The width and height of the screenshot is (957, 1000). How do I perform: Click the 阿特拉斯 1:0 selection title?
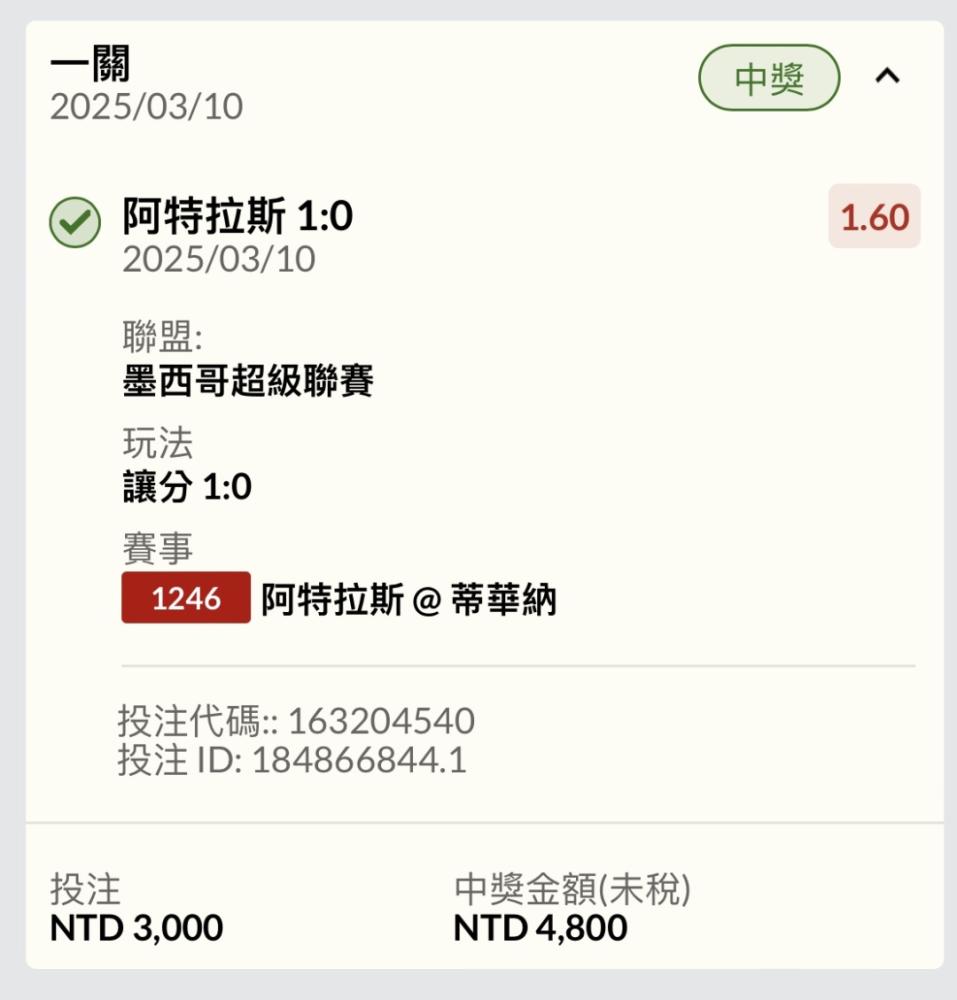(x=237, y=216)
